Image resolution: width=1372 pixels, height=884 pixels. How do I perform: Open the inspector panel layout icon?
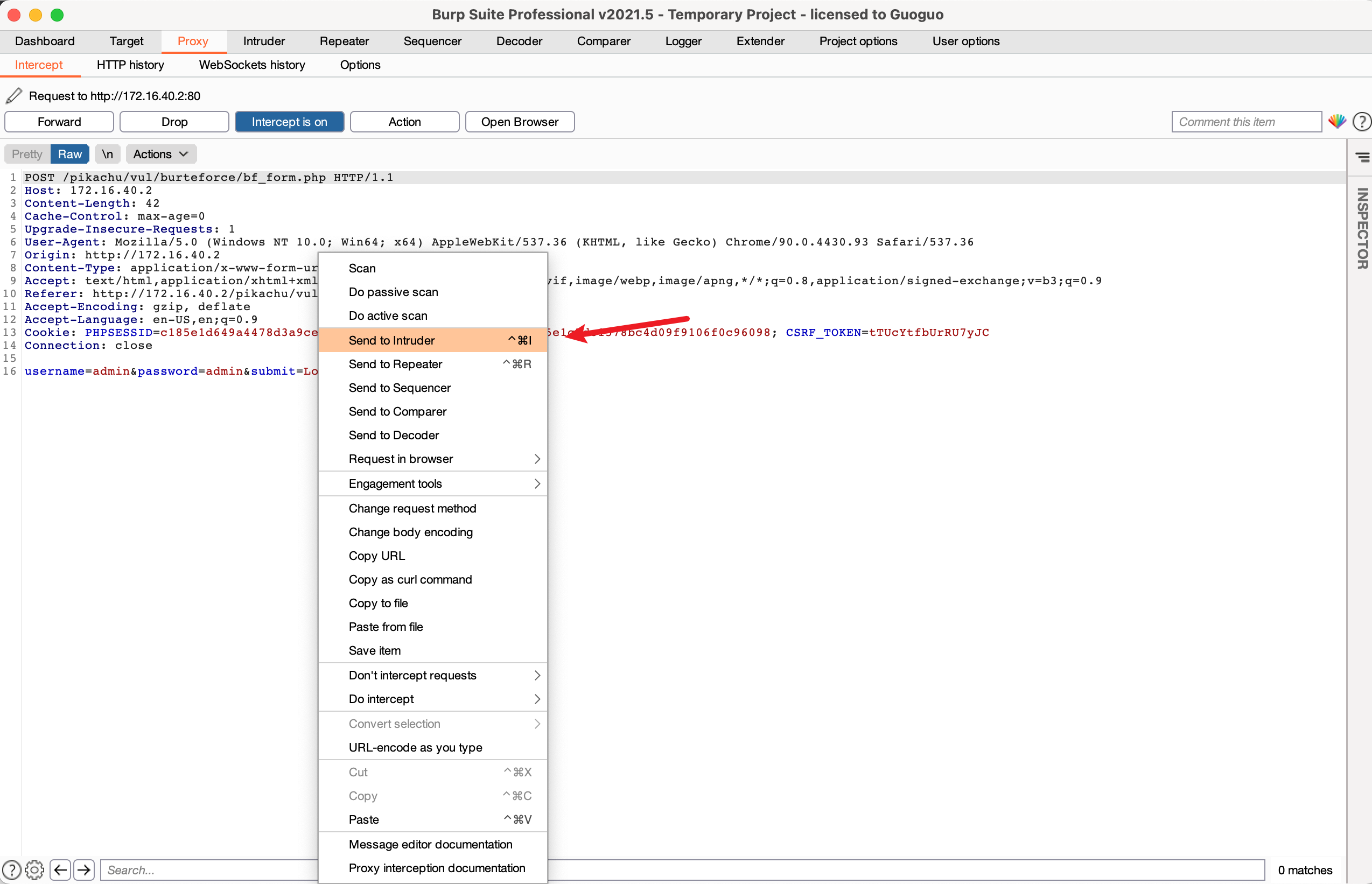pos(1362,157)
